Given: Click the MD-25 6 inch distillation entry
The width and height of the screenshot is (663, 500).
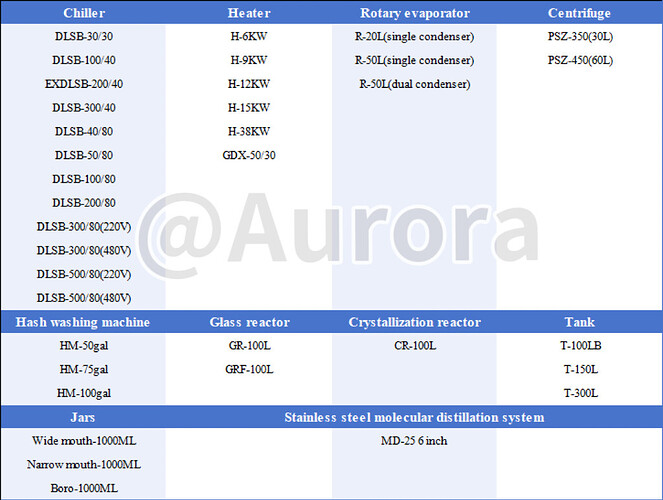Looking at the screenshot, I should pyautogui.click(x=415, y=440).
